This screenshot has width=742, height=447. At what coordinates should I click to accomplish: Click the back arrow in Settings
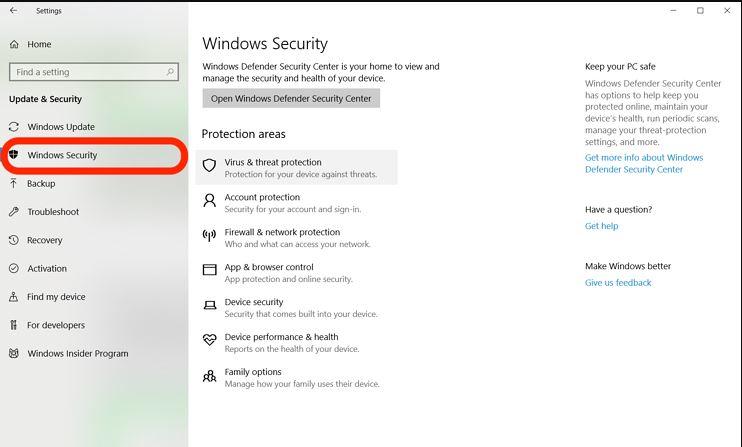(14, 10)
